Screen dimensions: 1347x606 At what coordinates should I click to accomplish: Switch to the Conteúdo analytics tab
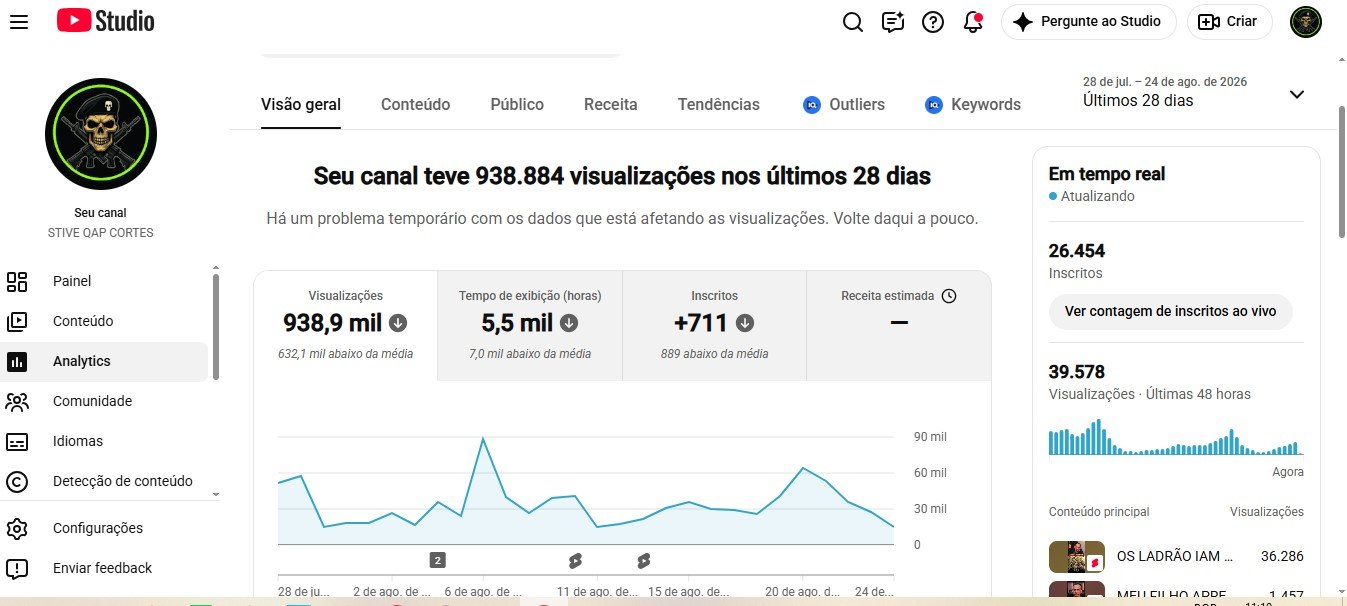coord(415,104)
